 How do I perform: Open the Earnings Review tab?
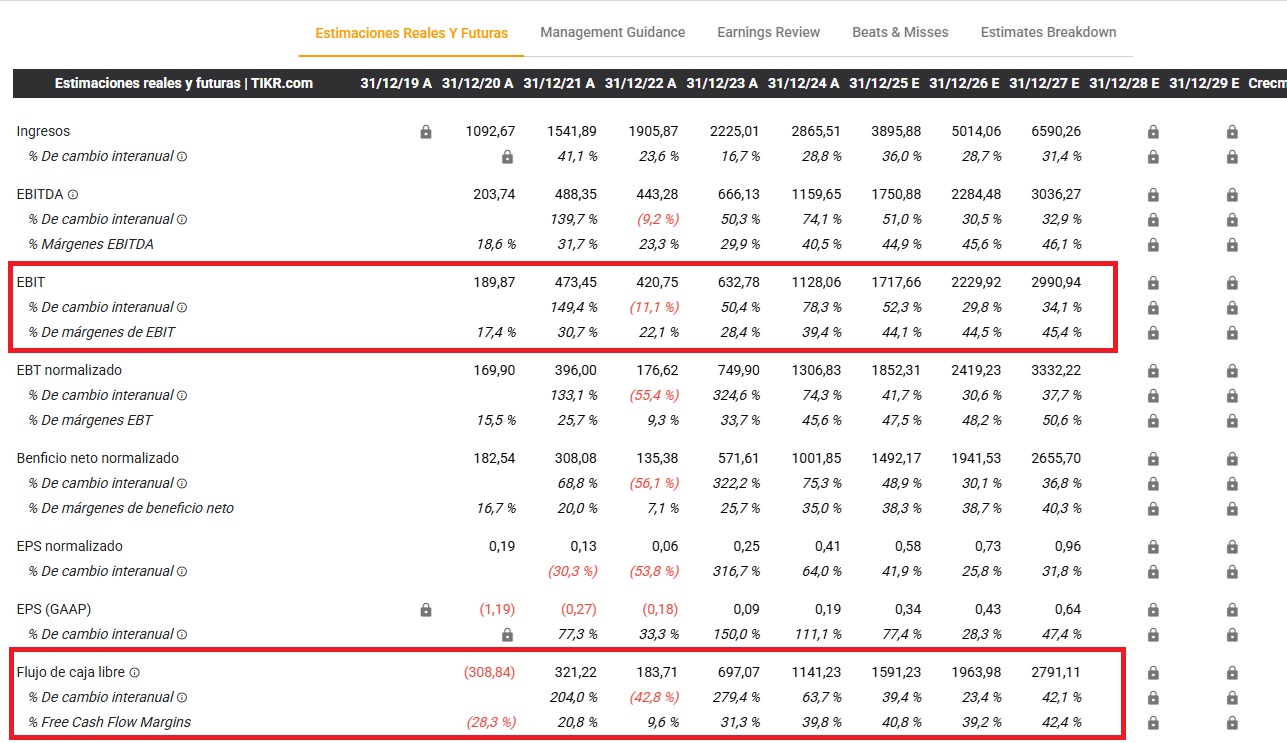click(768, 32)
